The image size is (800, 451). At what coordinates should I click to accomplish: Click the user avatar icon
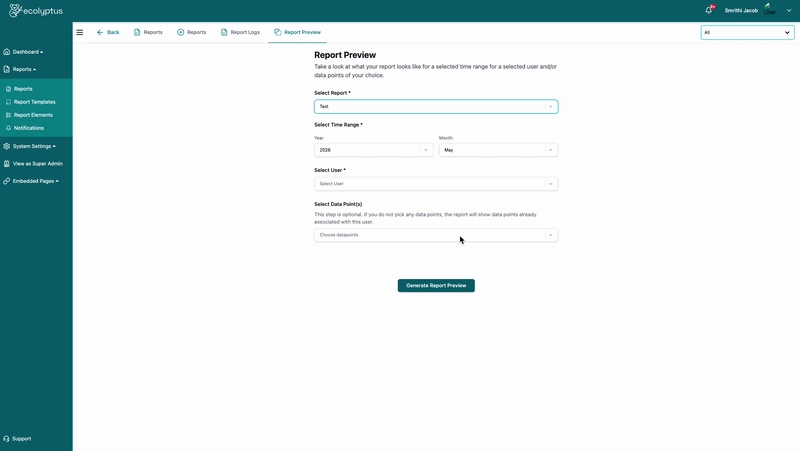[770, 10]
